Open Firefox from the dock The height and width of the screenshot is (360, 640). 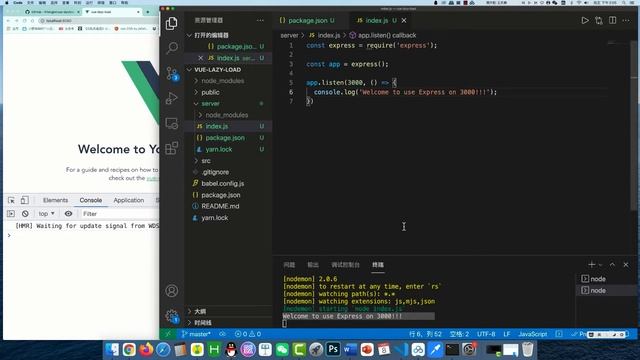pos(146,349)
